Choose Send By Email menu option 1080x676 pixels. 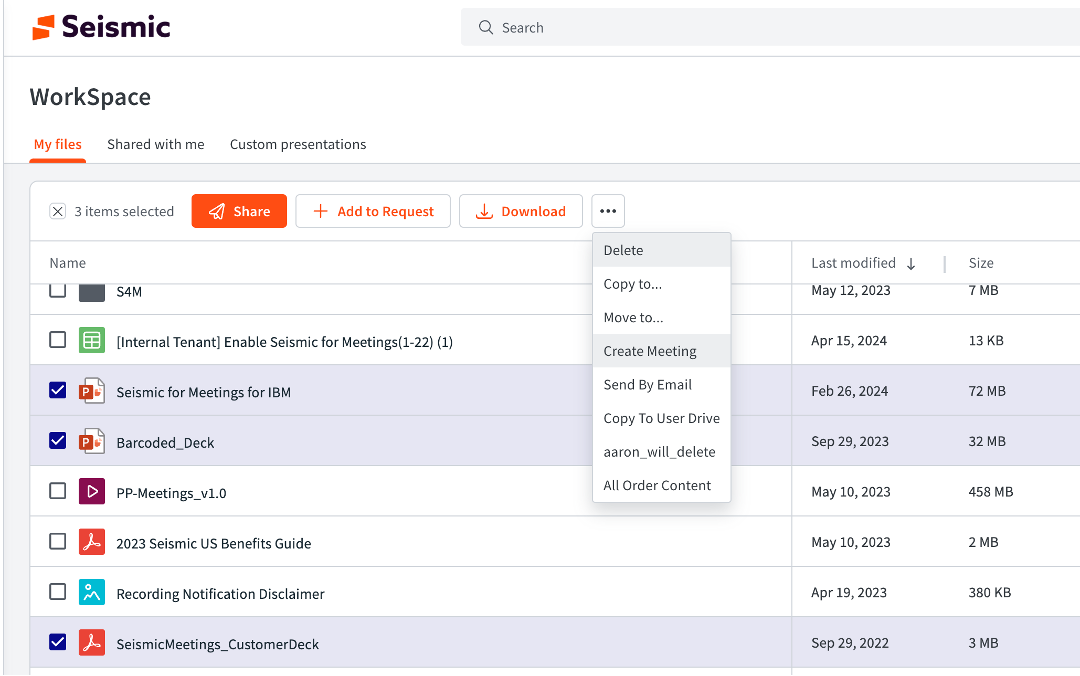[661, 385]
